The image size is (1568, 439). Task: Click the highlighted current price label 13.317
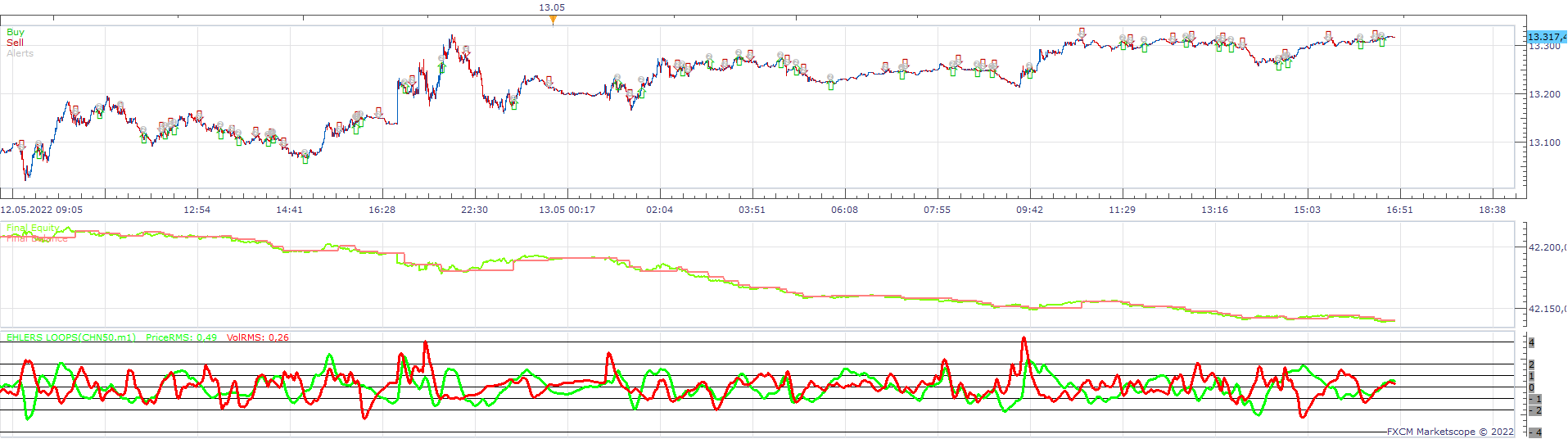tap(1547, 37)
